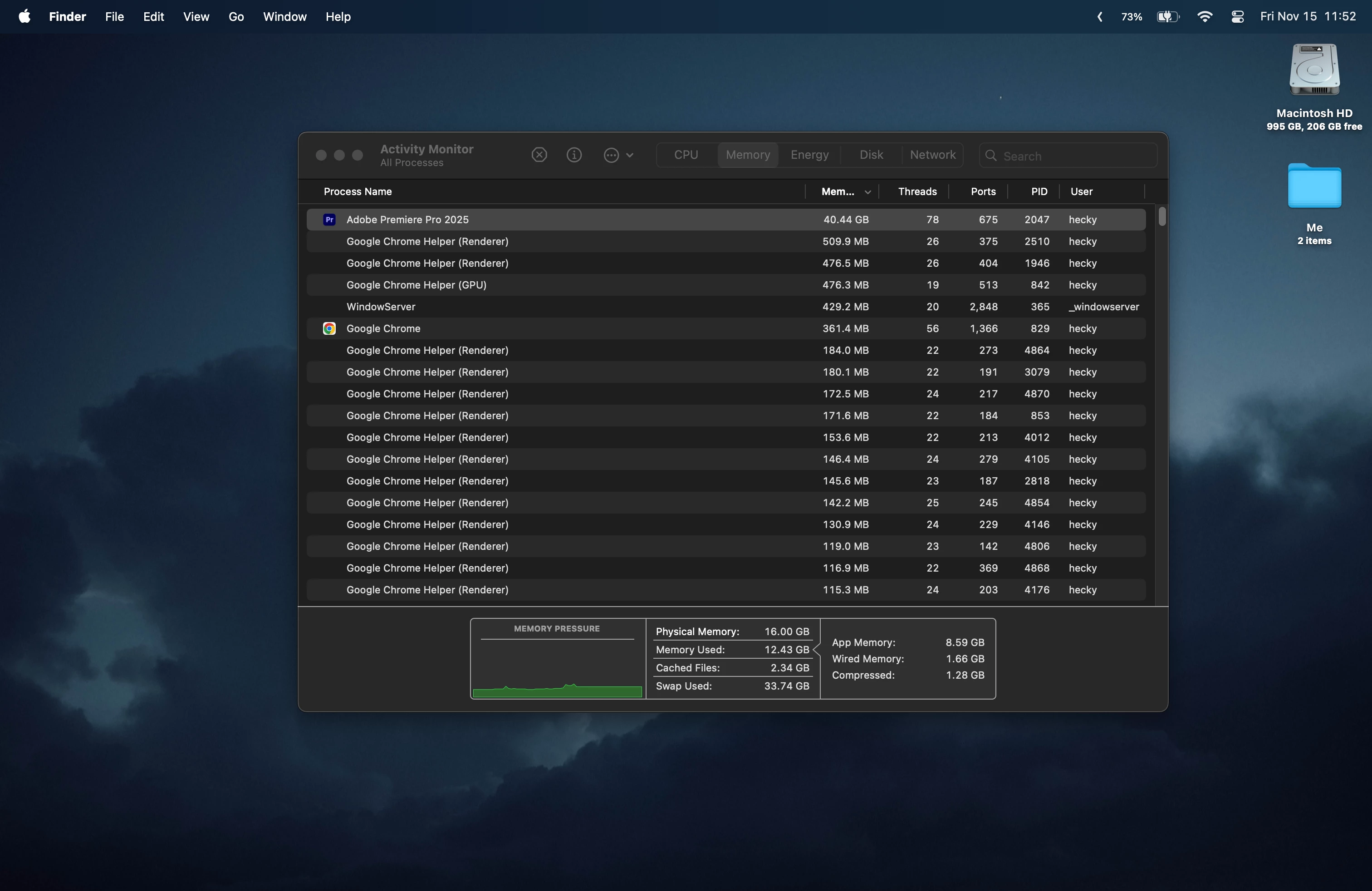Toggle Memory column sort order arrow
The width and height of the screenshot is (1372, 891).
click(x=867, y=192)
